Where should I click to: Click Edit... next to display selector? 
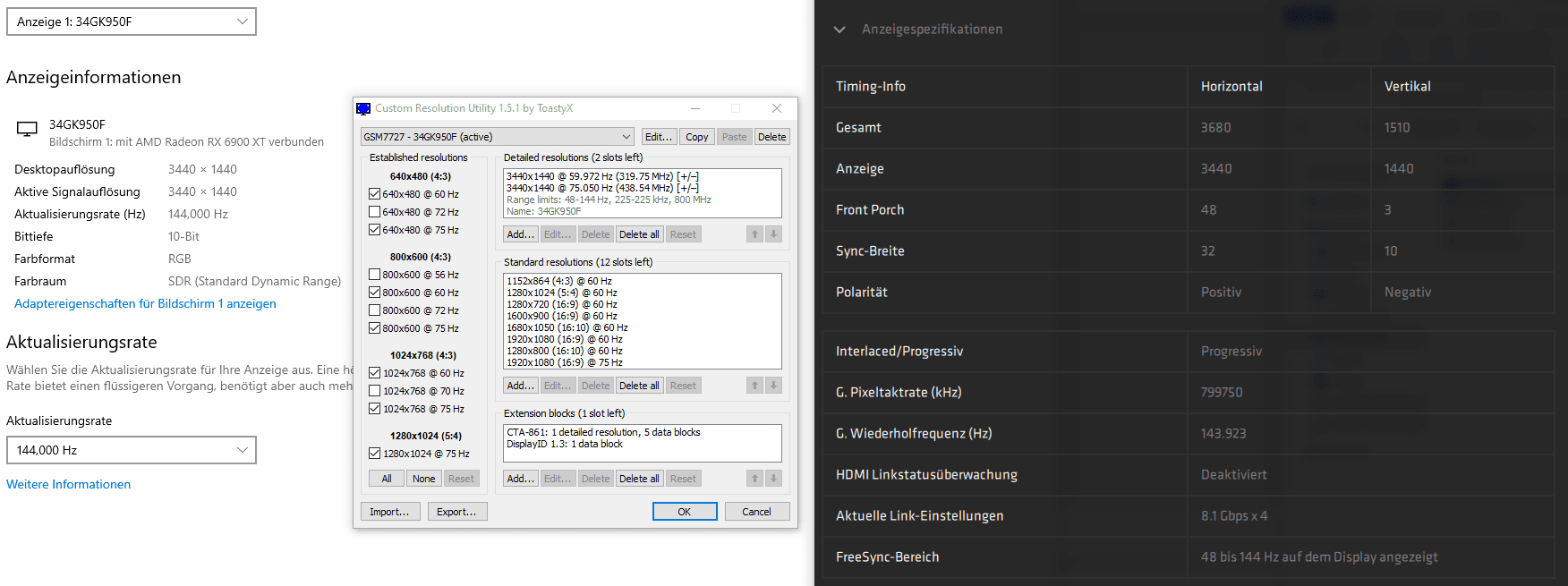click(659, 137)
